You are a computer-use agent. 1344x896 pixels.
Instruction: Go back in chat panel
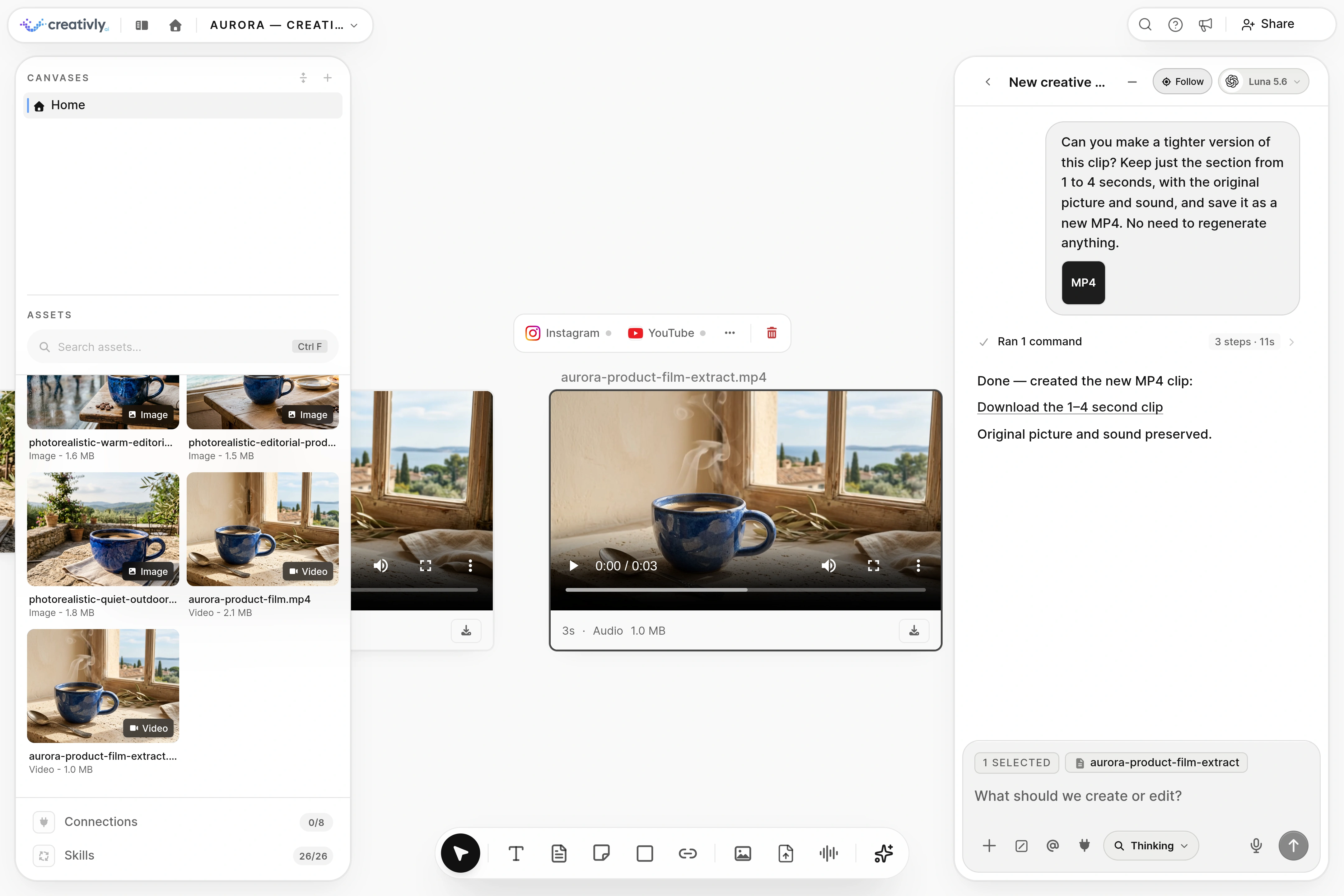tap(988, 82)
